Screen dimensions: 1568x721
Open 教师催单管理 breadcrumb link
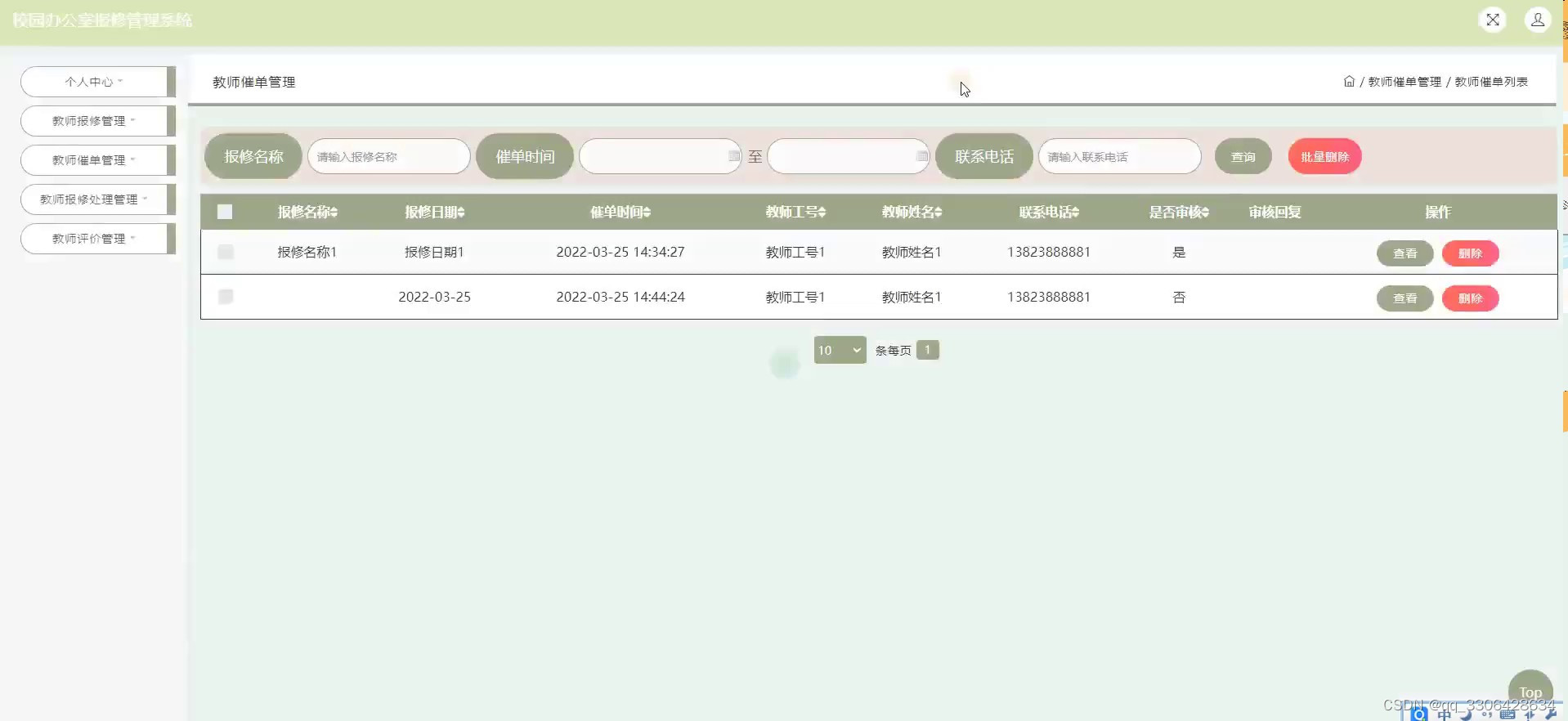coord(1404,82)
